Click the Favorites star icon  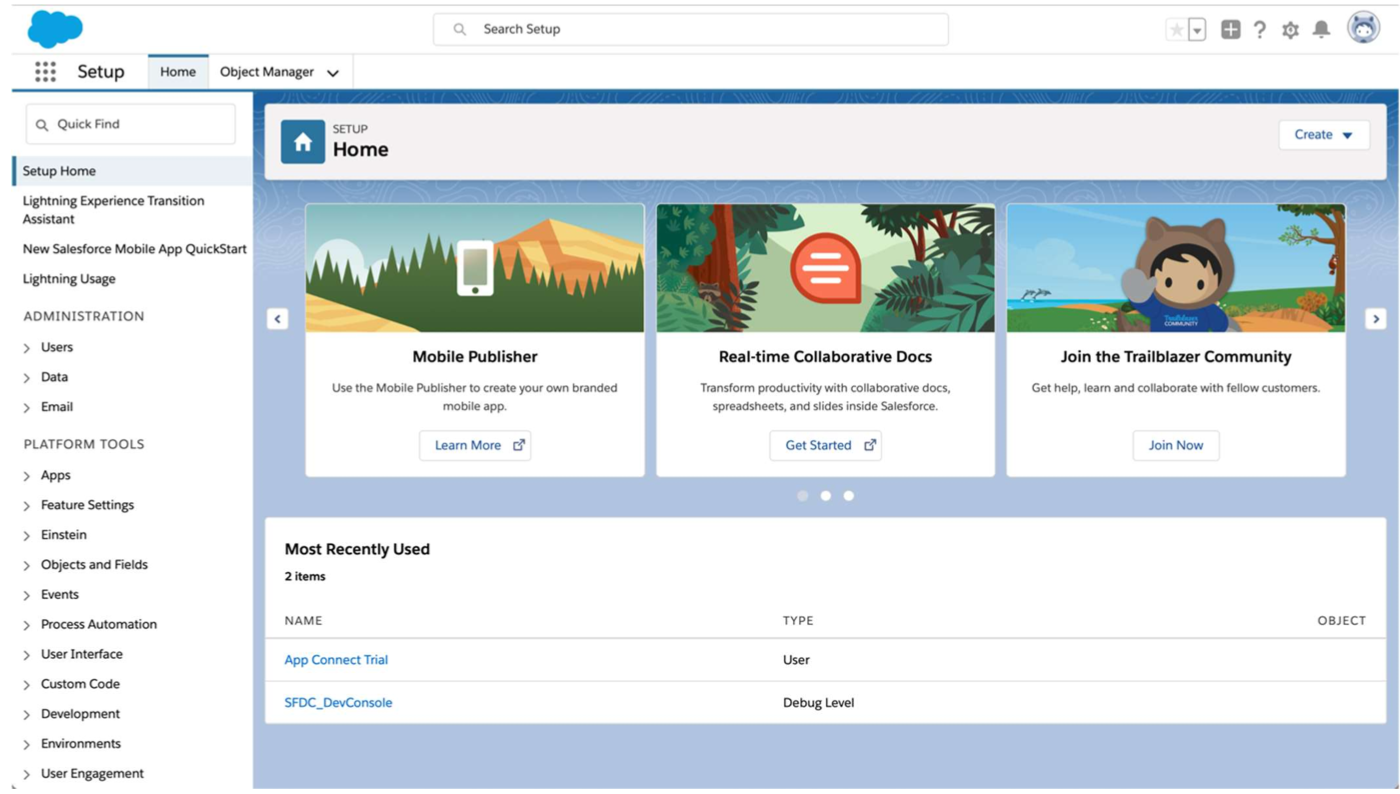pos(1177,30)
